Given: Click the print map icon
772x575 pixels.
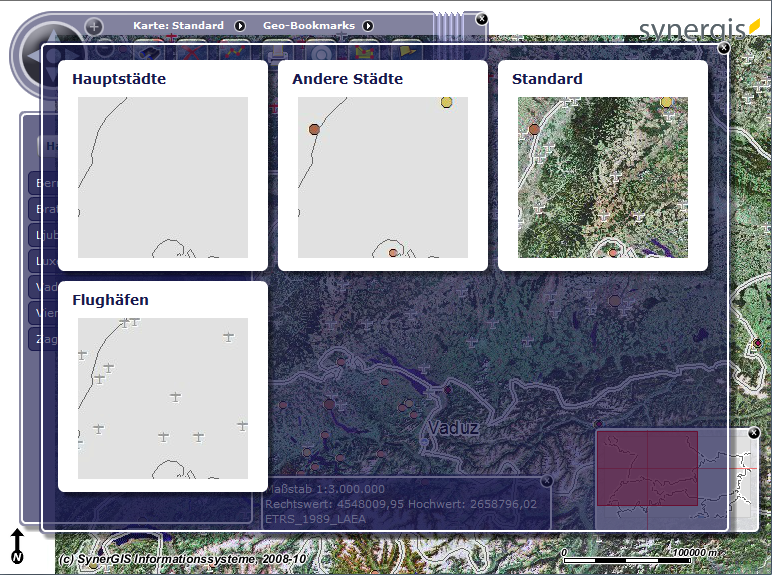Looking at the screenshot, I should (278, 51).
